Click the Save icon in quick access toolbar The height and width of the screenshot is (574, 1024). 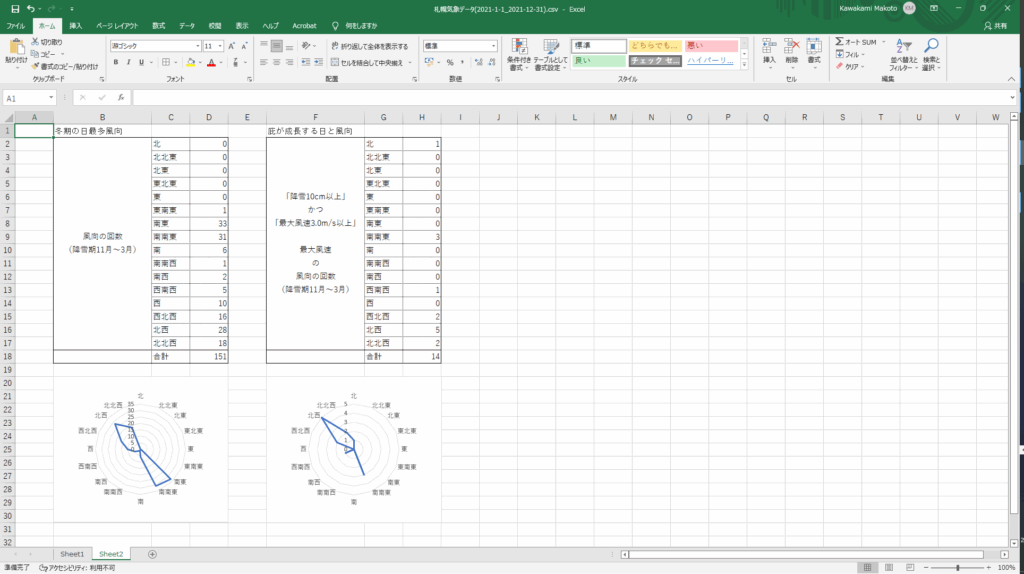[x=11, y=8]
